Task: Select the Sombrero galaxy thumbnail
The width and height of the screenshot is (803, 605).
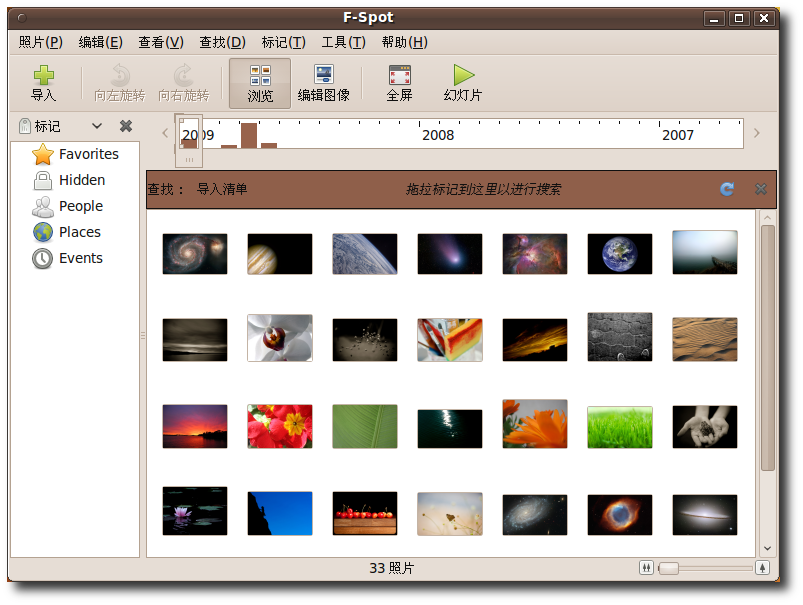Action: coord(705,515)
